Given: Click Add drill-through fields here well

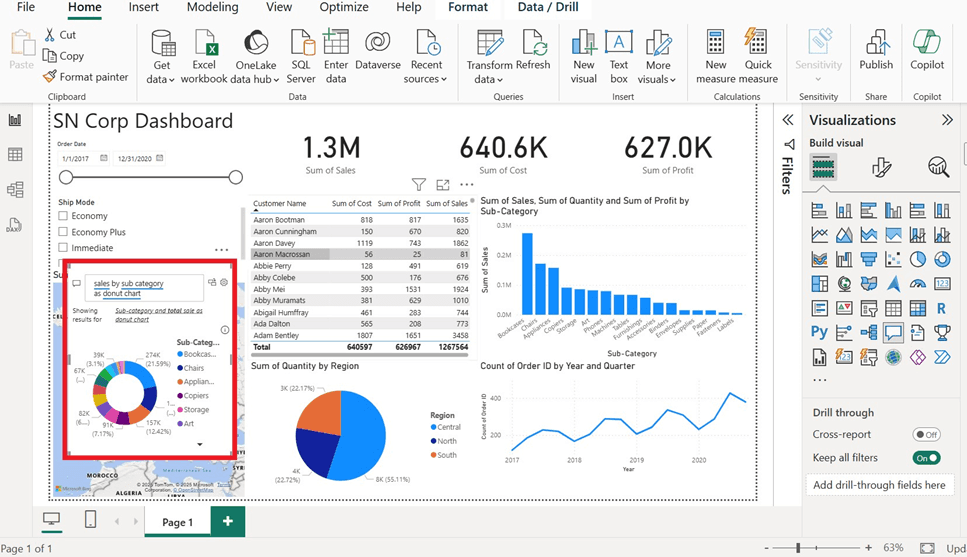Looking at the screenshot, I should [879, 485].
